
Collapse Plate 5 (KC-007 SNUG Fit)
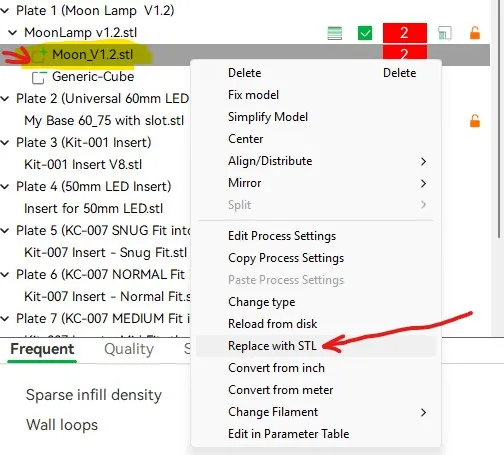coord(5,231)
